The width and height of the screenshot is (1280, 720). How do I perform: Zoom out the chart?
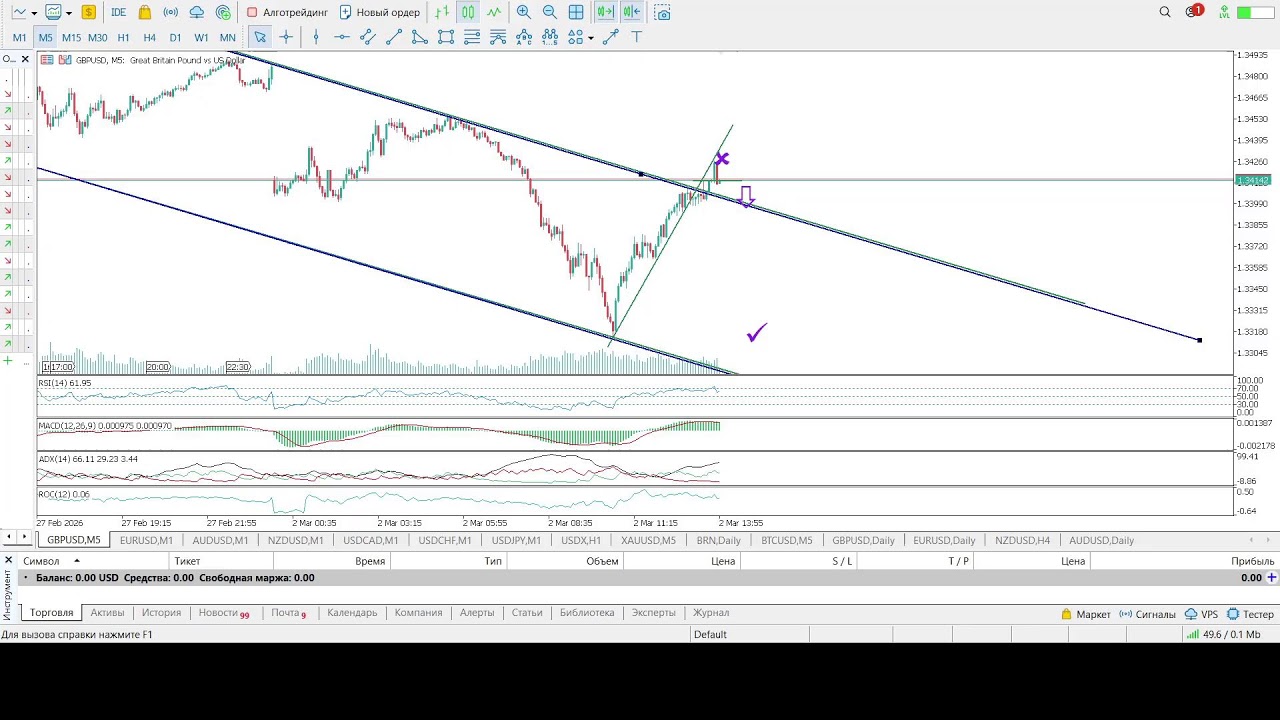[550, 12]
